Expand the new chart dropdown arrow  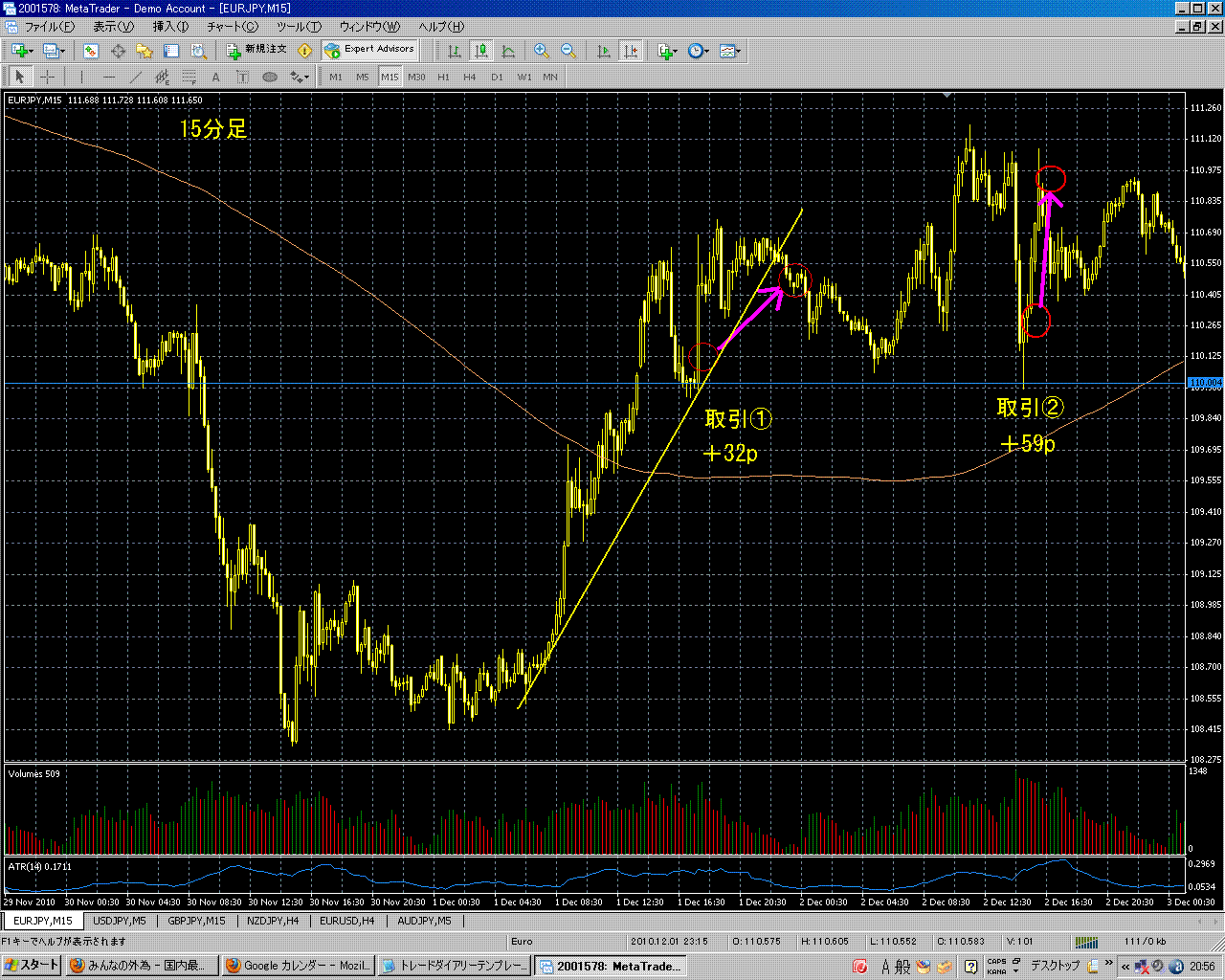point(31,51)
